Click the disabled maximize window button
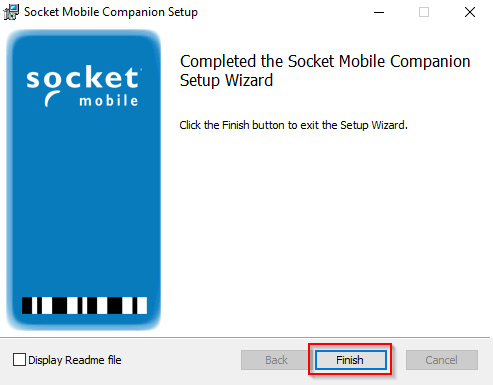The height and width of the screenshot is (385, 493). point(424,12)
